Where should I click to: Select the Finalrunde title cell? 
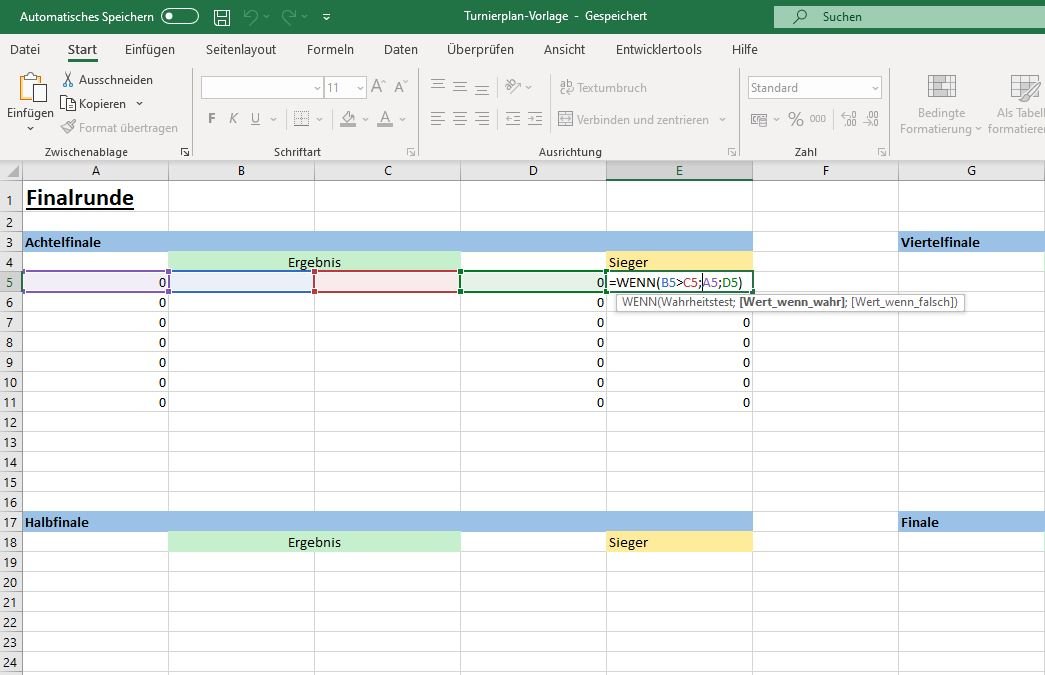click(95, 198)
